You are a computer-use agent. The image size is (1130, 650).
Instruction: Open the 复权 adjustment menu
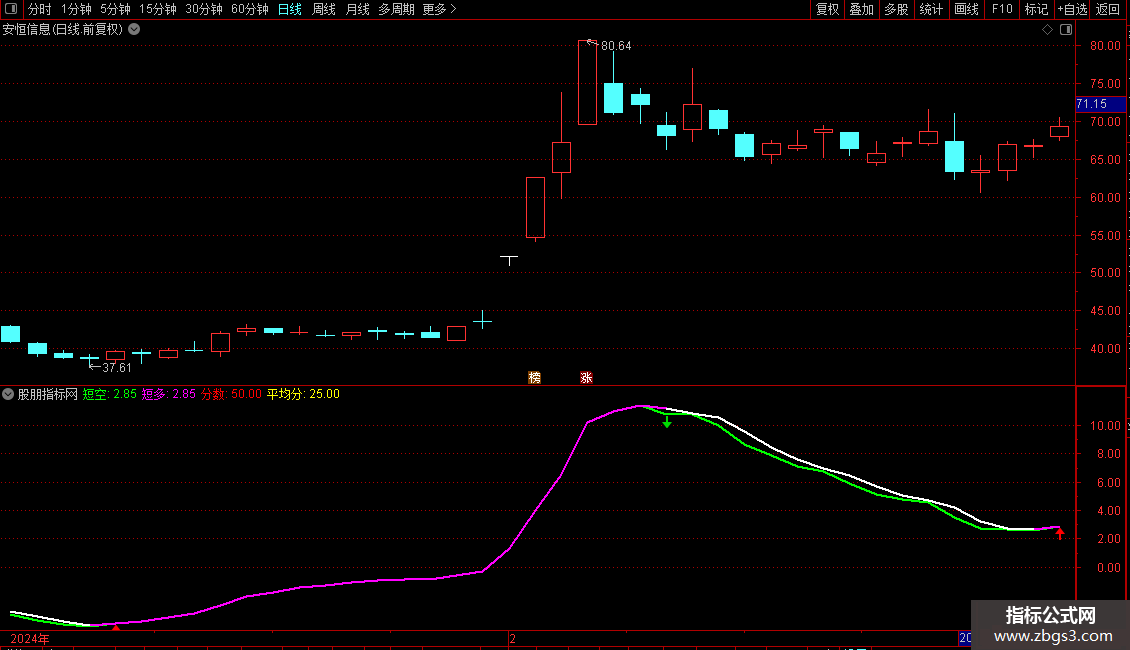[827, 9]
